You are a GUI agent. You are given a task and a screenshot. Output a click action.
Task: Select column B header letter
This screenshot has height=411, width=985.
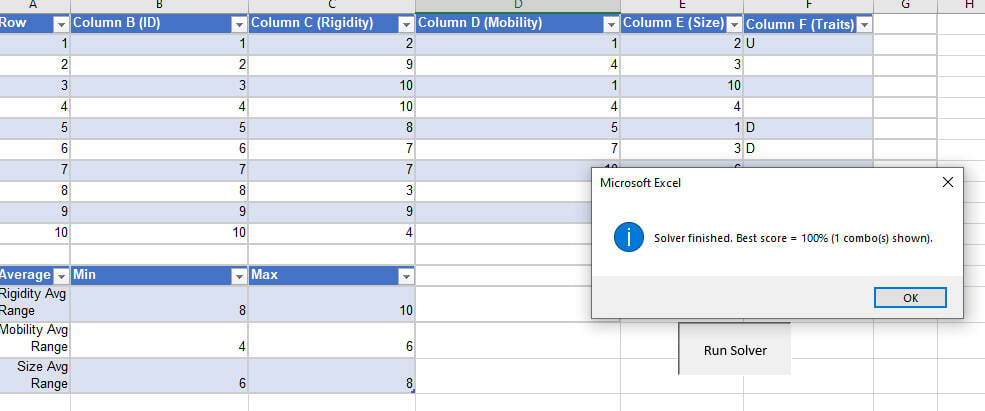(159, 5)
